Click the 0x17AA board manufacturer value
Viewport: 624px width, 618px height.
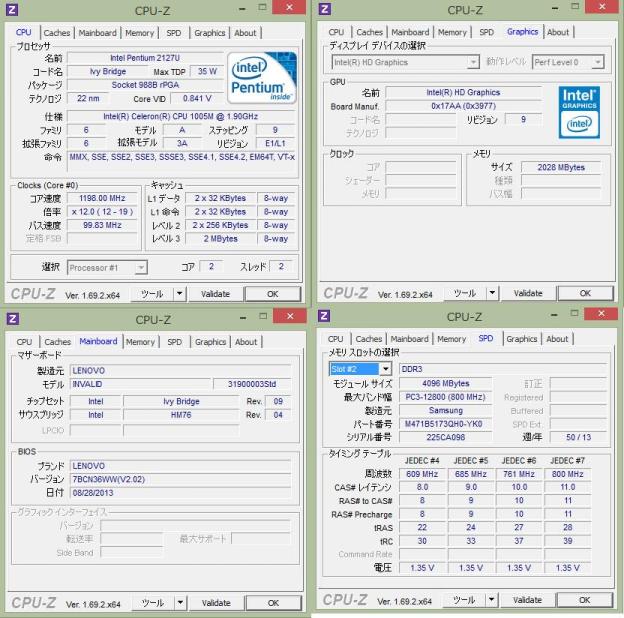point(464,106)
